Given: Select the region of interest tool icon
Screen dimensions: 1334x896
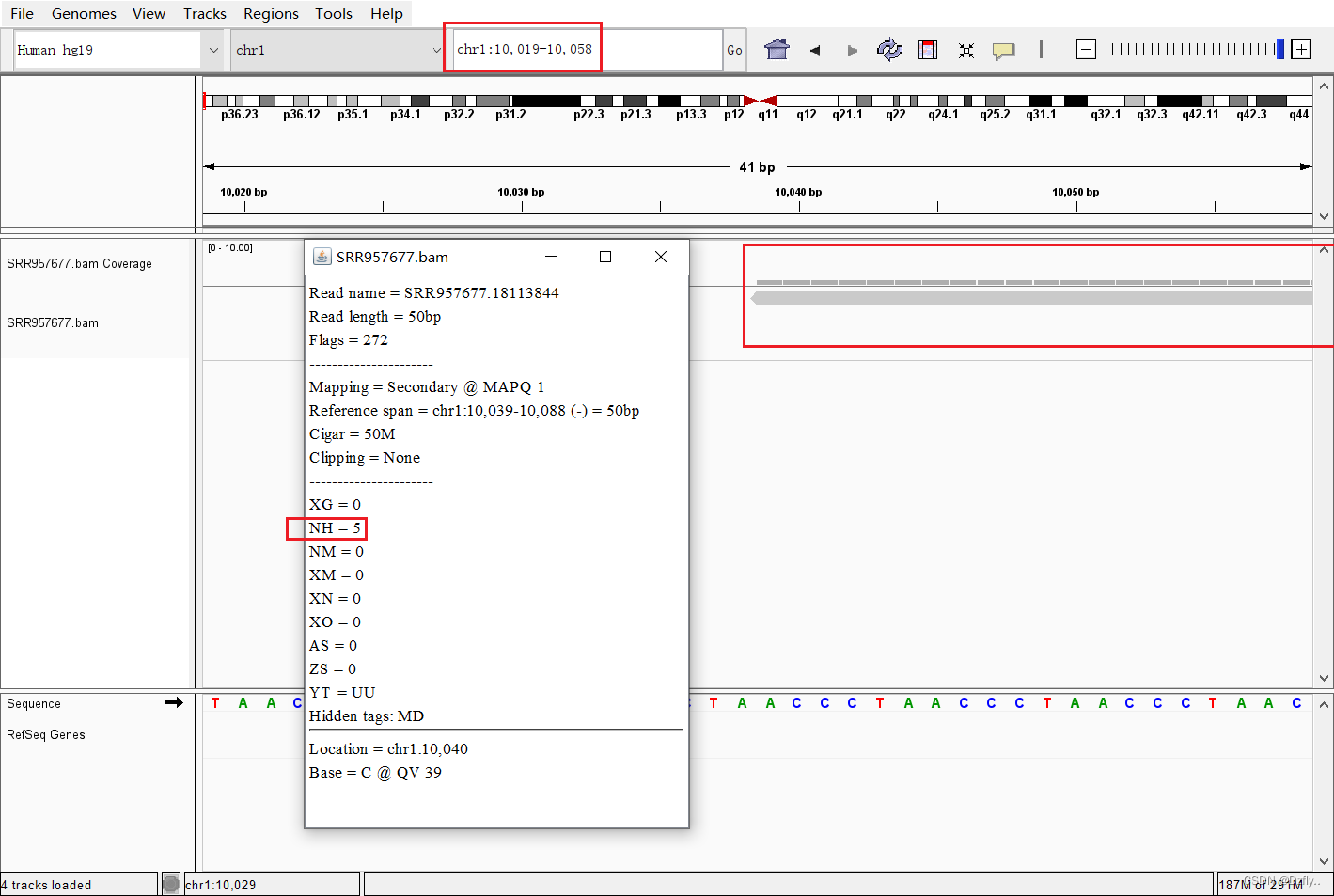Looking at the screenshot, I should (x=928, y=50).
